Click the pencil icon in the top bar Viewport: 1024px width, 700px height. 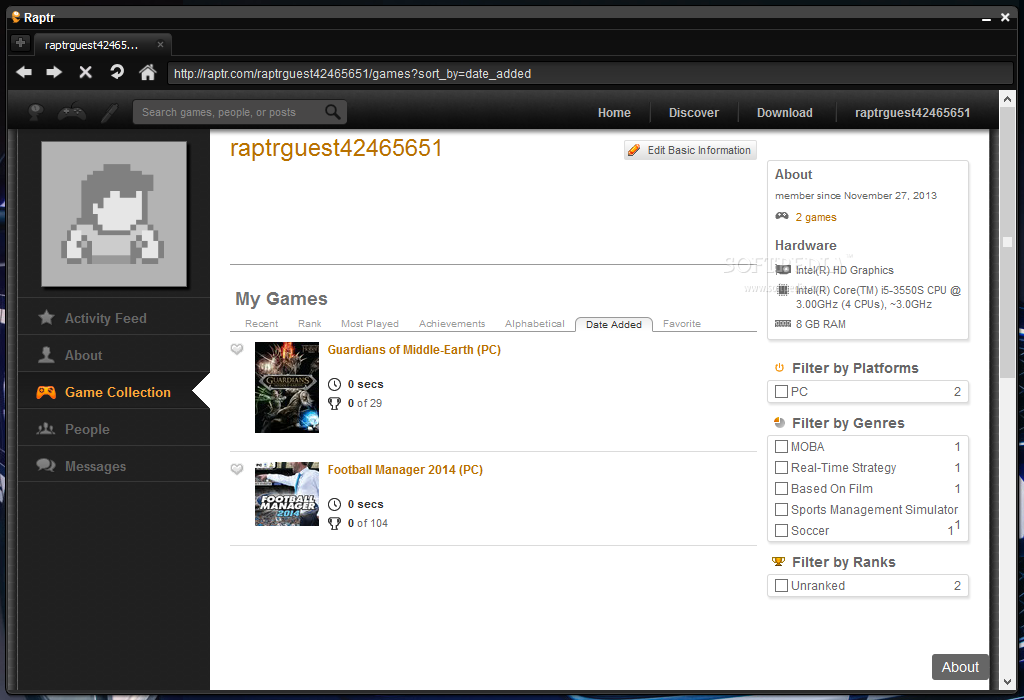click(x=109, y=112)
